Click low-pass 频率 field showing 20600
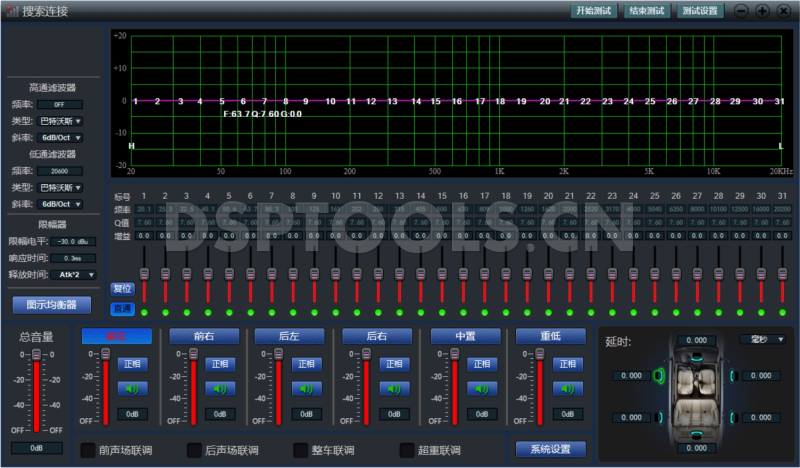 point(60,171)
